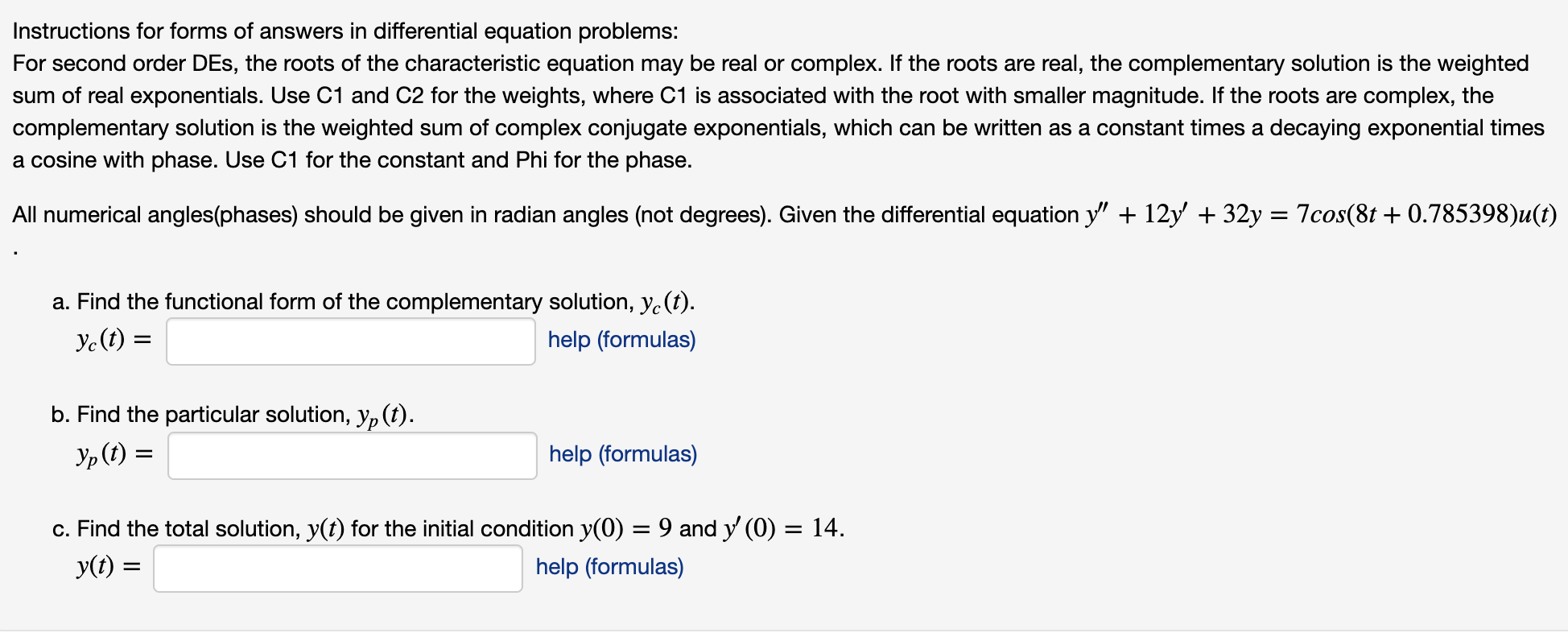
Task: Place cursor in the total solution field
Action: (337, 569)
